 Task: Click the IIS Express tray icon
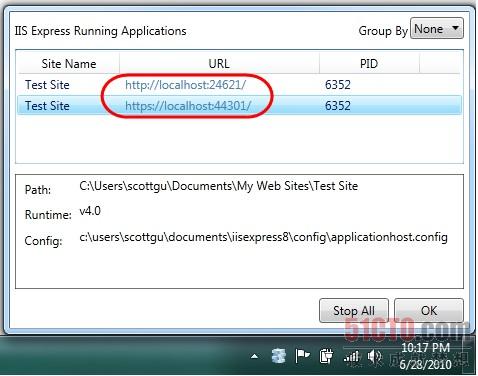(279, 356)
